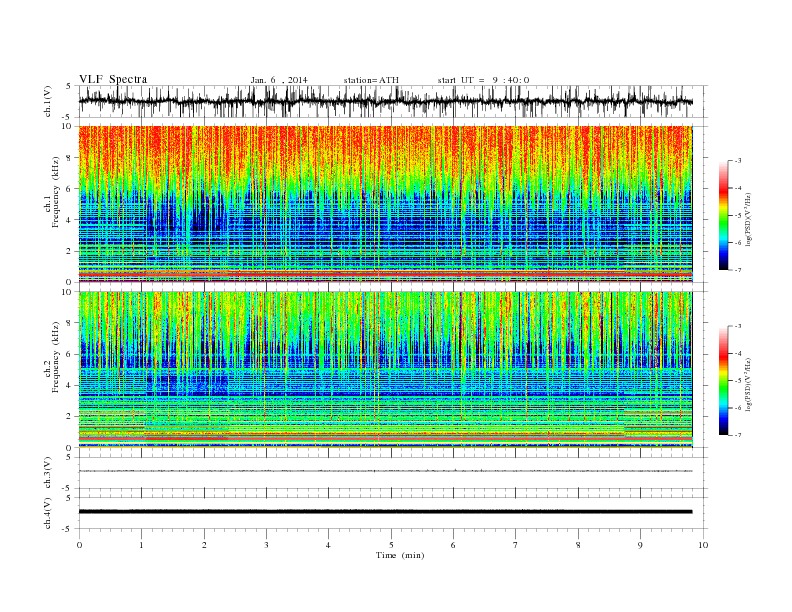Click the 'Time (min)' axis title

pyautogui.click(x=400, y=555)
